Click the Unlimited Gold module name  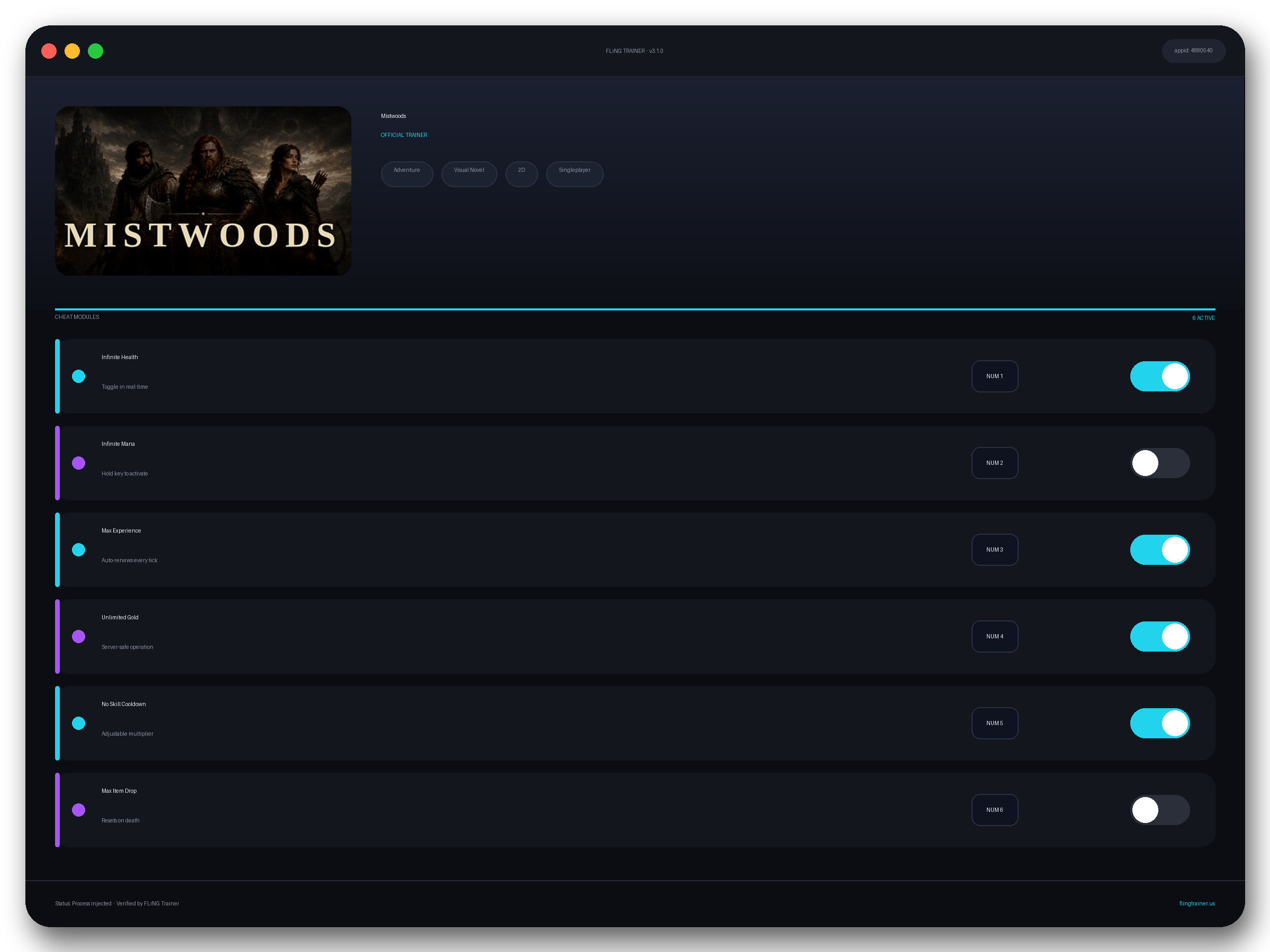coord(120,617)
